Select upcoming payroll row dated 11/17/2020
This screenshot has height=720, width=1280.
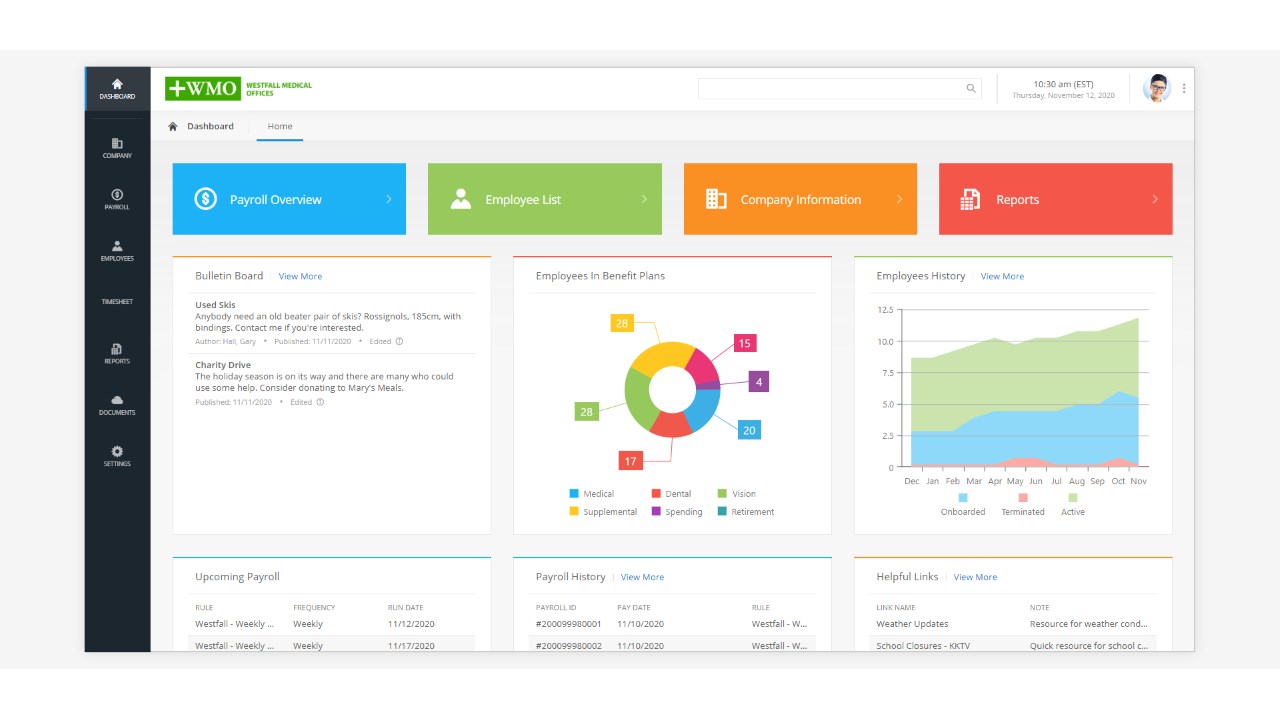click(x=332, y=644)
